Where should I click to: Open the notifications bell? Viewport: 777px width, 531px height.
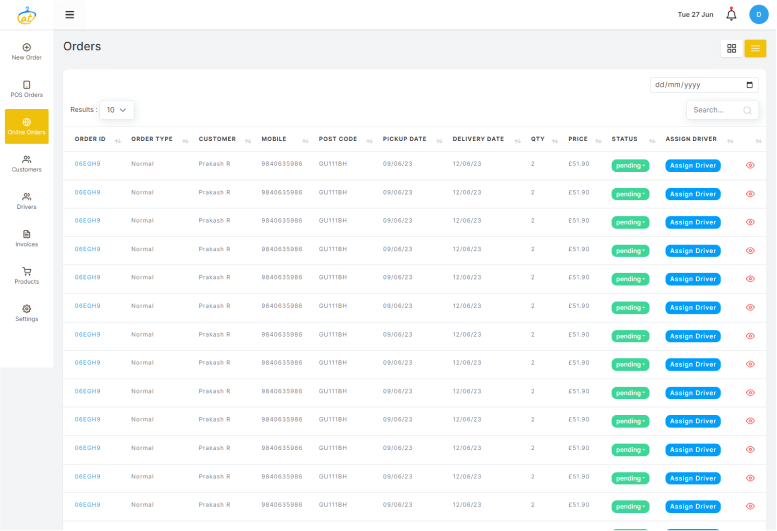(x=731, y=14)
